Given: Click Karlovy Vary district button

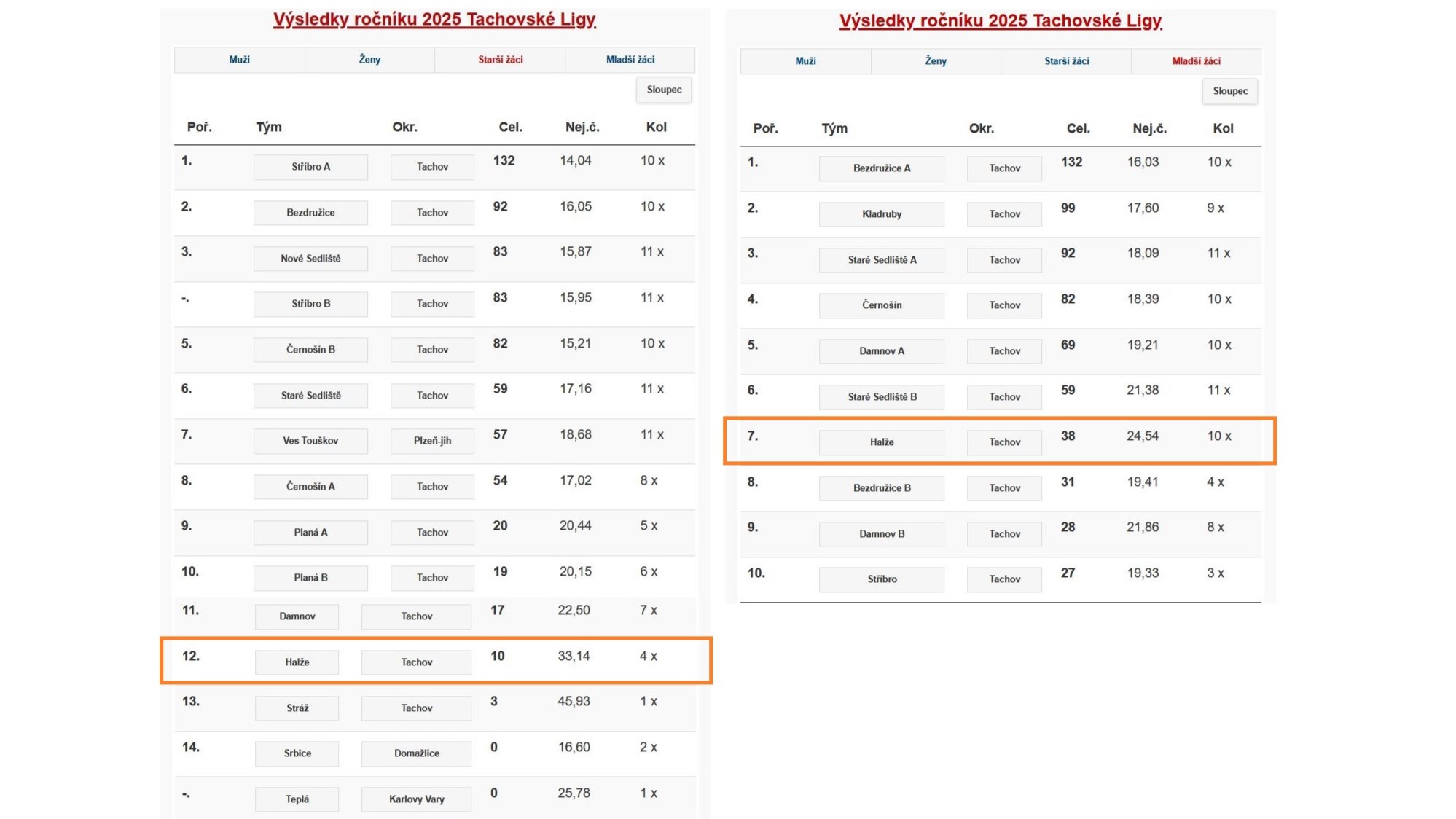Looking at the screenshot, I should 416,799.
